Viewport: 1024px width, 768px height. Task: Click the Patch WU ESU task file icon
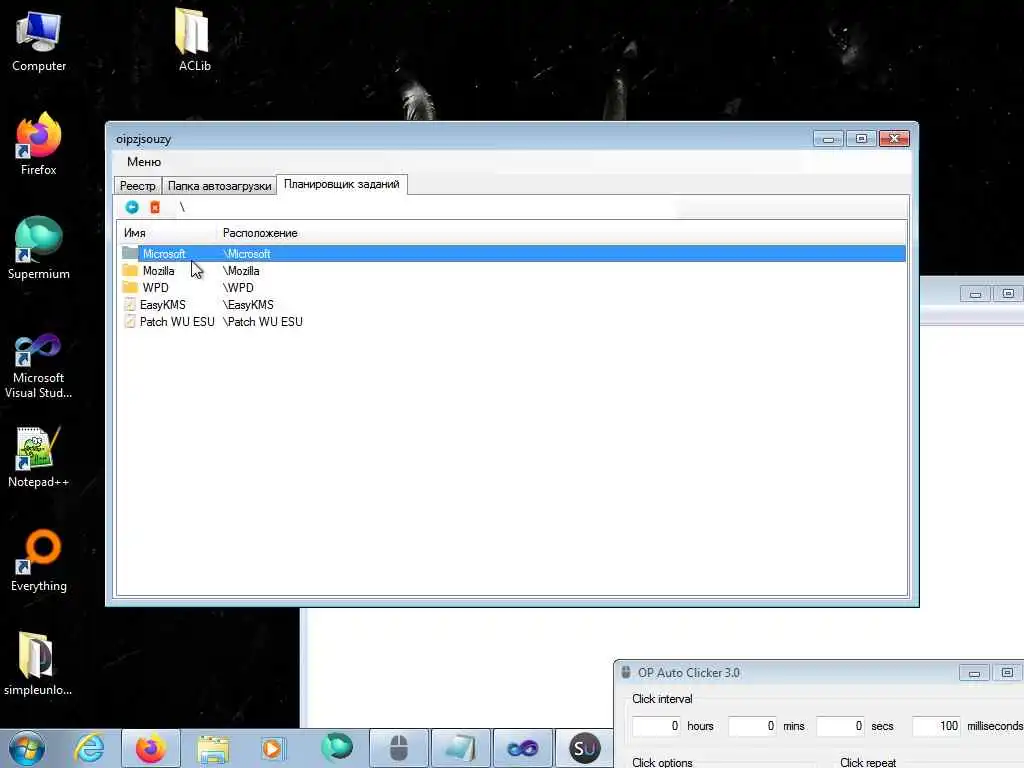130,321
